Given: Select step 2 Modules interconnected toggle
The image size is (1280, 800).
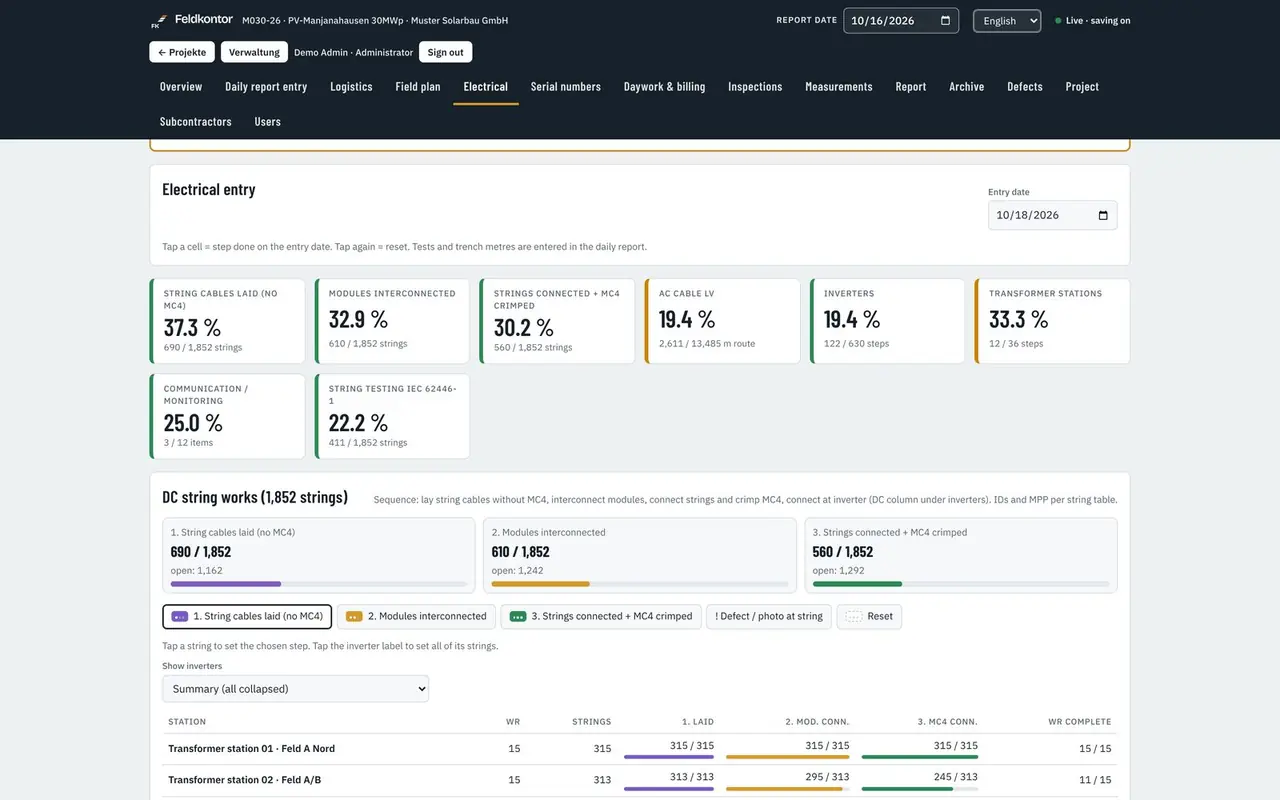Looking at the screenshot, I should (416, 616).
